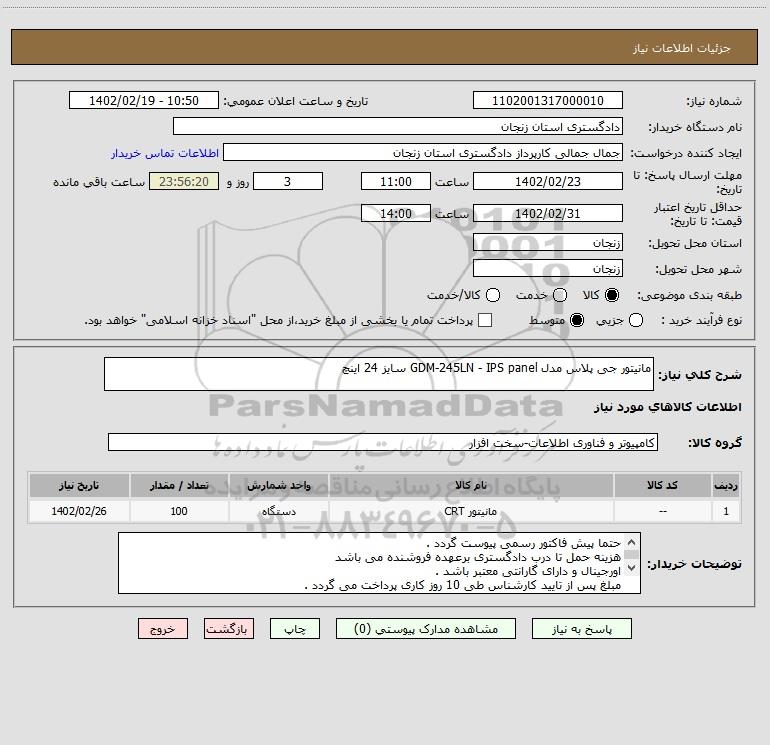Click the validity hour field 14:00

tap(396, 213)
